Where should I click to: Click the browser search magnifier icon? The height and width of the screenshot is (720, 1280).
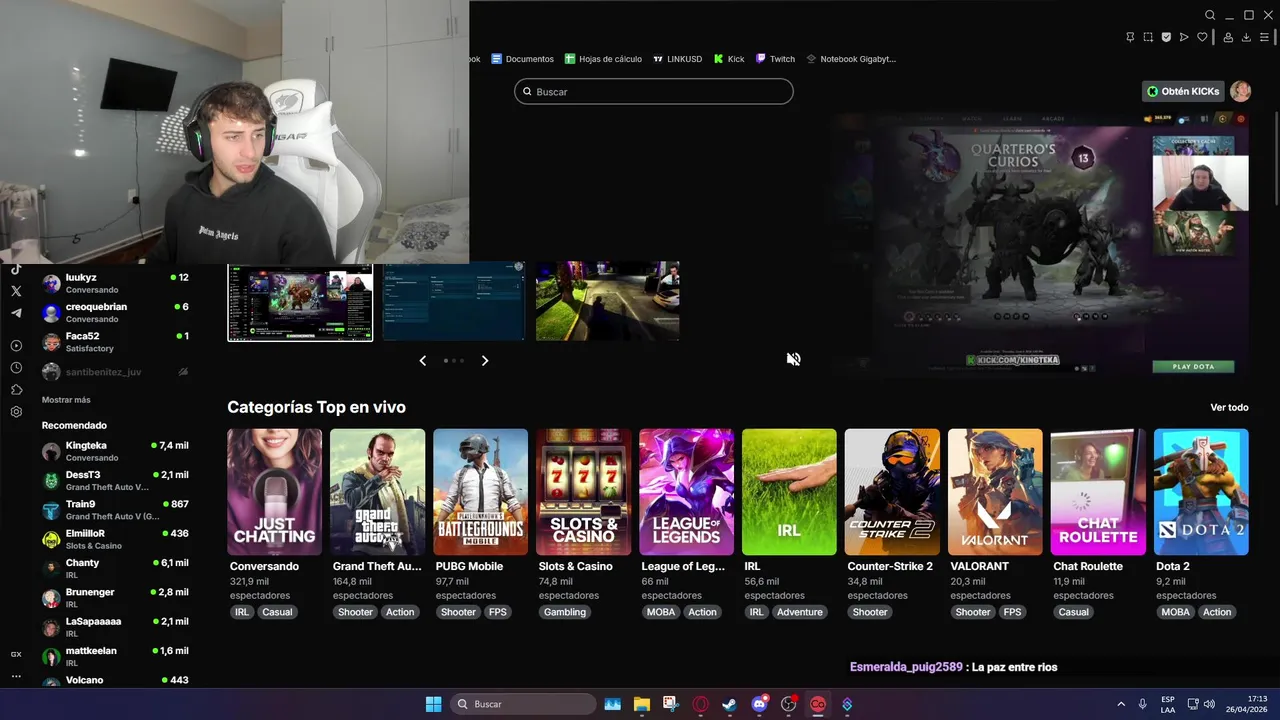1210,15
